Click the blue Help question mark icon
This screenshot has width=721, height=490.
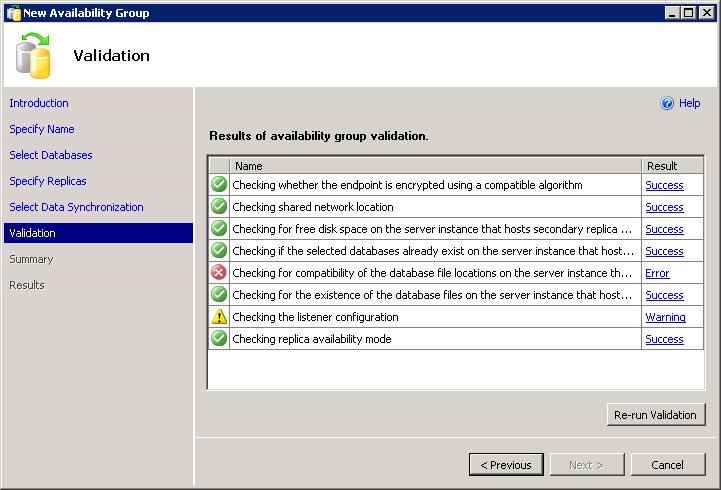(x=667, y=103)
